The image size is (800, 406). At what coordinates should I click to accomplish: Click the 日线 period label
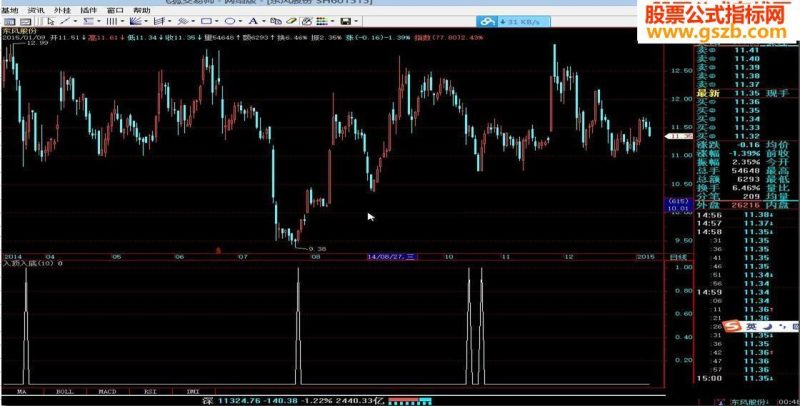click(x=673, y=257)
